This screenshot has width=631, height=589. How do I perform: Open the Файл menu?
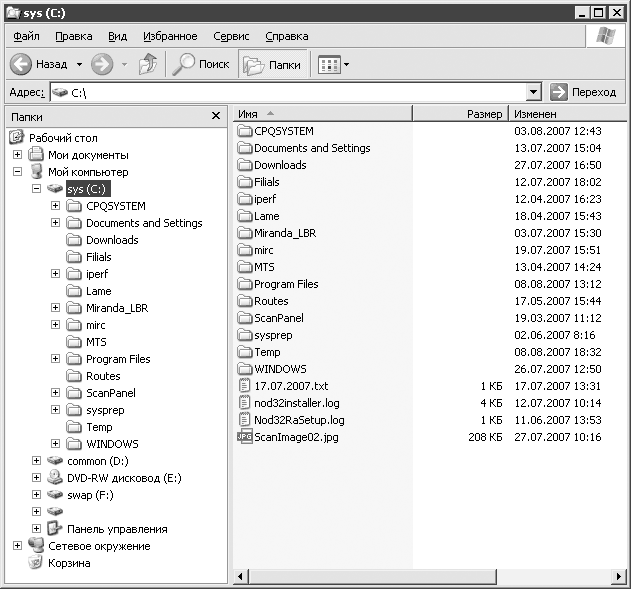[x=26, y=36]
